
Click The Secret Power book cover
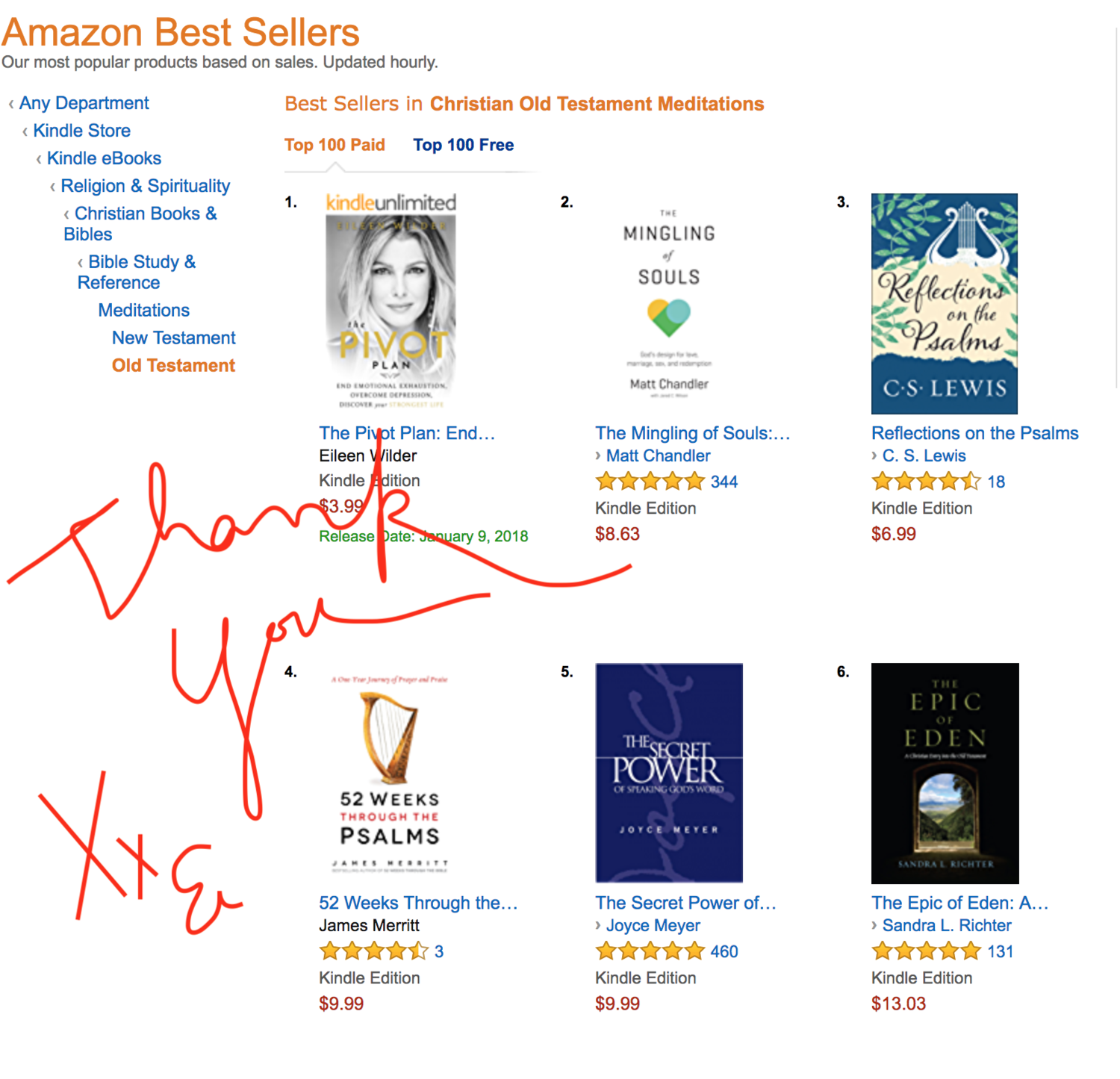point(668,773)
